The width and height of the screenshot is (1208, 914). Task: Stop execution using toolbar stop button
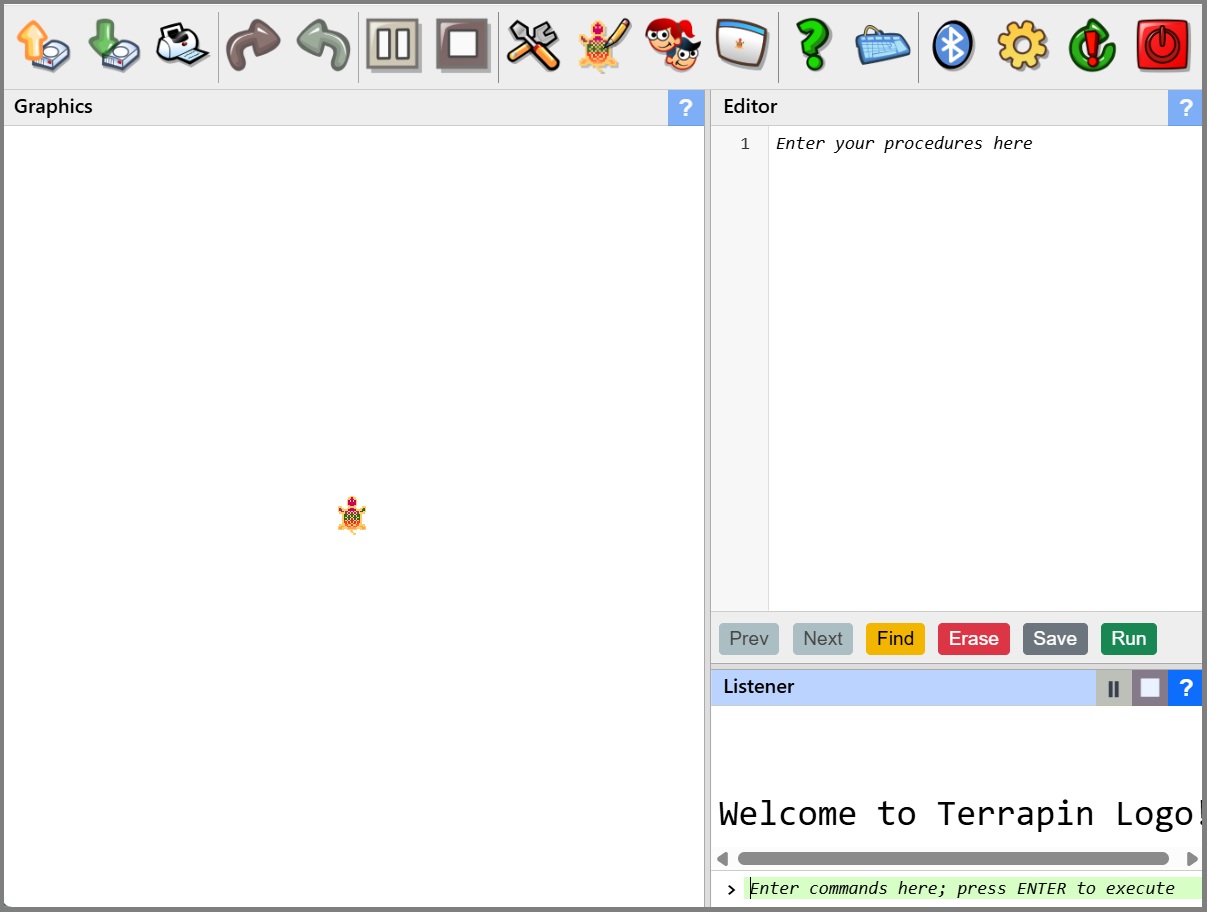click(x=462, y=45)
